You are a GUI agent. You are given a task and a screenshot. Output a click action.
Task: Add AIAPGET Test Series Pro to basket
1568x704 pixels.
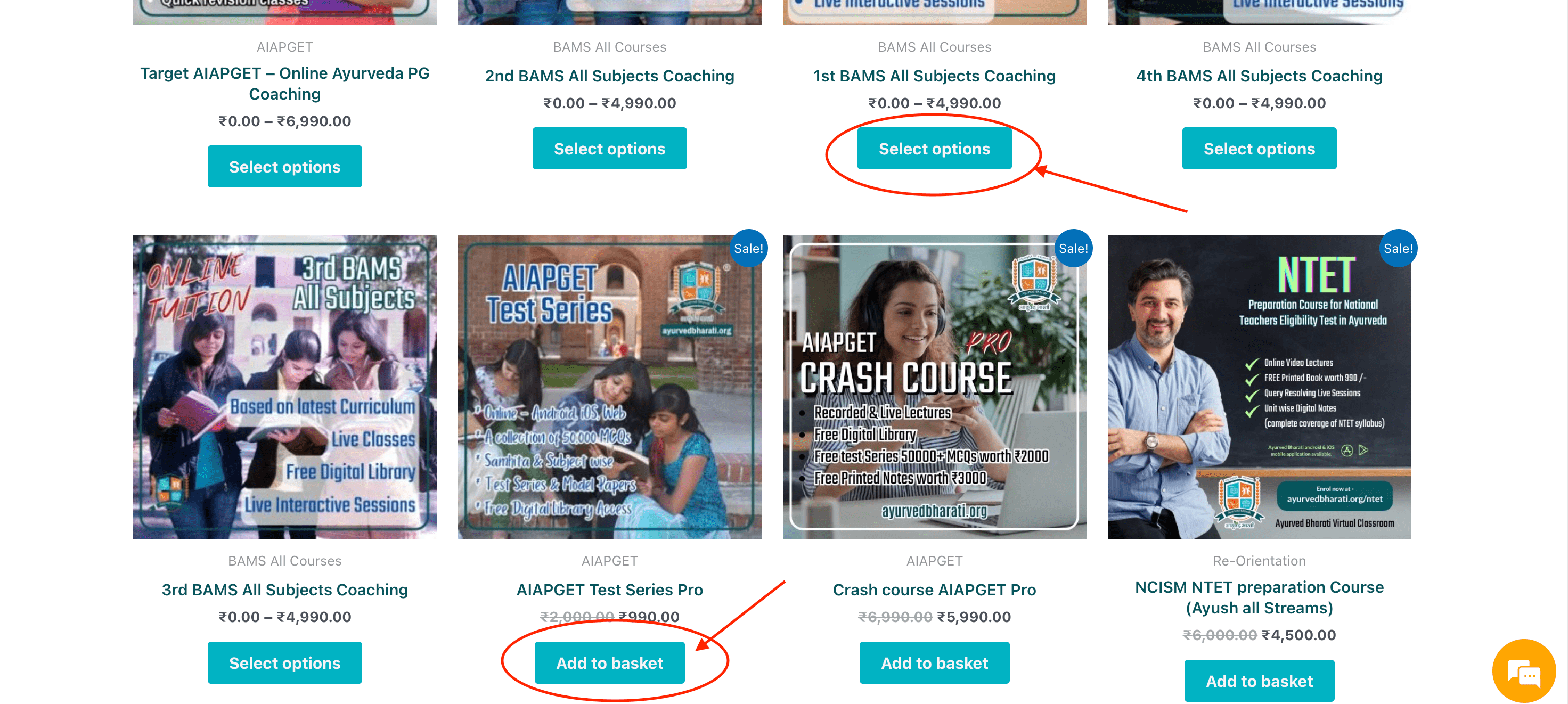click(609, 662)
